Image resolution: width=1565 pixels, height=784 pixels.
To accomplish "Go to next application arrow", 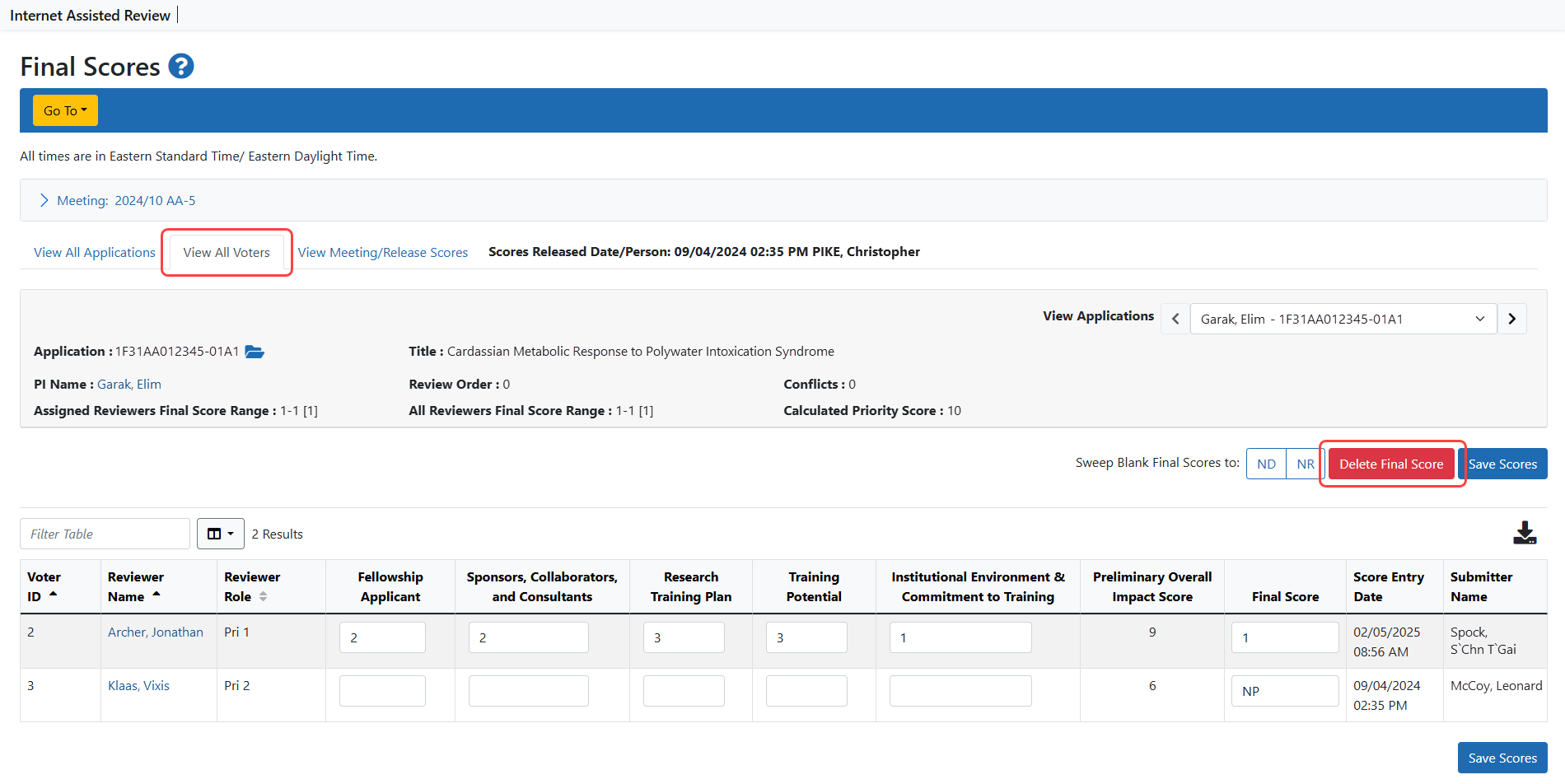I will tap(1512, 319).
